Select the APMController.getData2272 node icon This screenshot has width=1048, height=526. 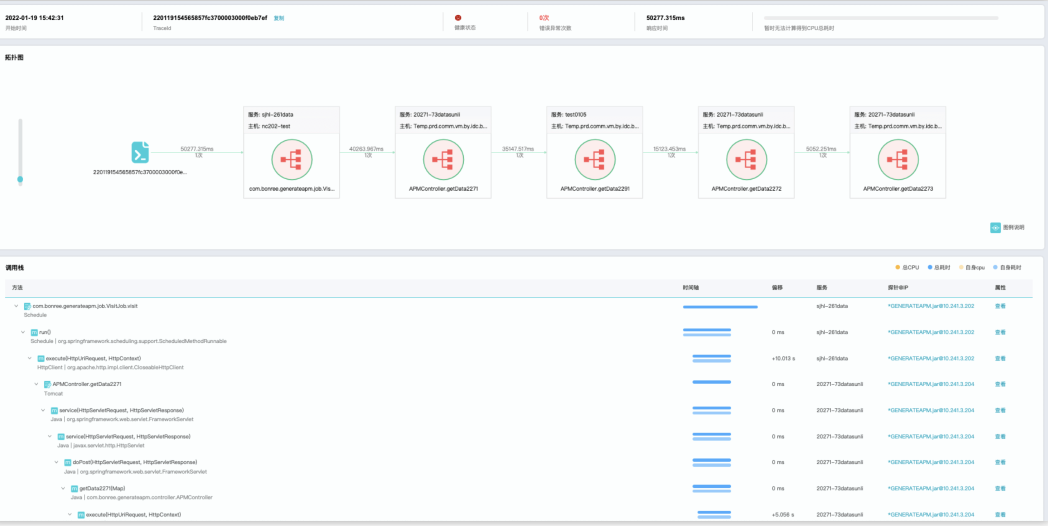point(746,160)
